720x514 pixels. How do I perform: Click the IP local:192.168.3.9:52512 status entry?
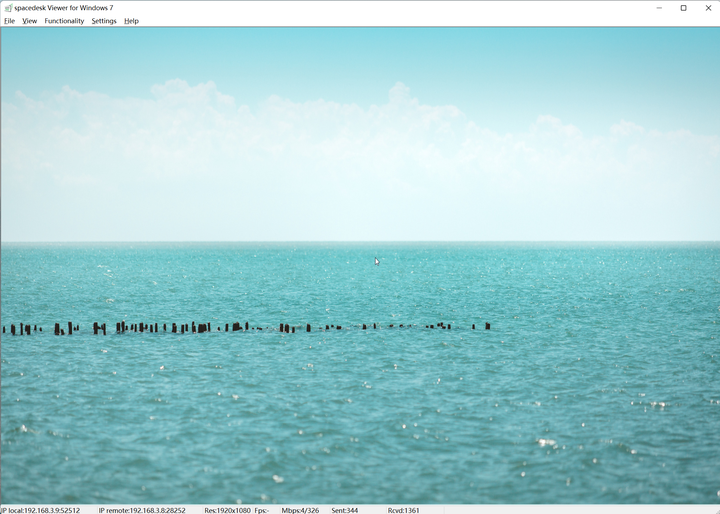pyautogui.click(x=40, y=510)
